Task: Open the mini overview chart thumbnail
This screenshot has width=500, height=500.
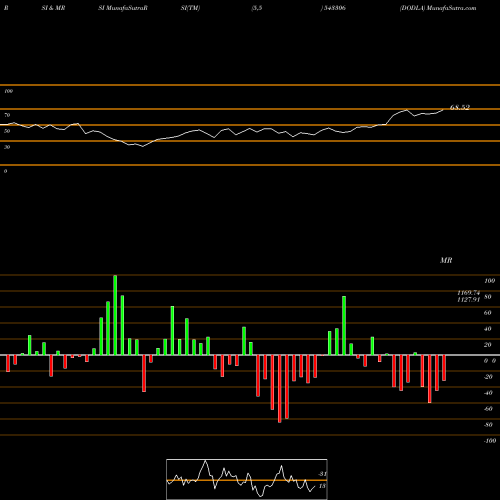Action: [247, 479]
